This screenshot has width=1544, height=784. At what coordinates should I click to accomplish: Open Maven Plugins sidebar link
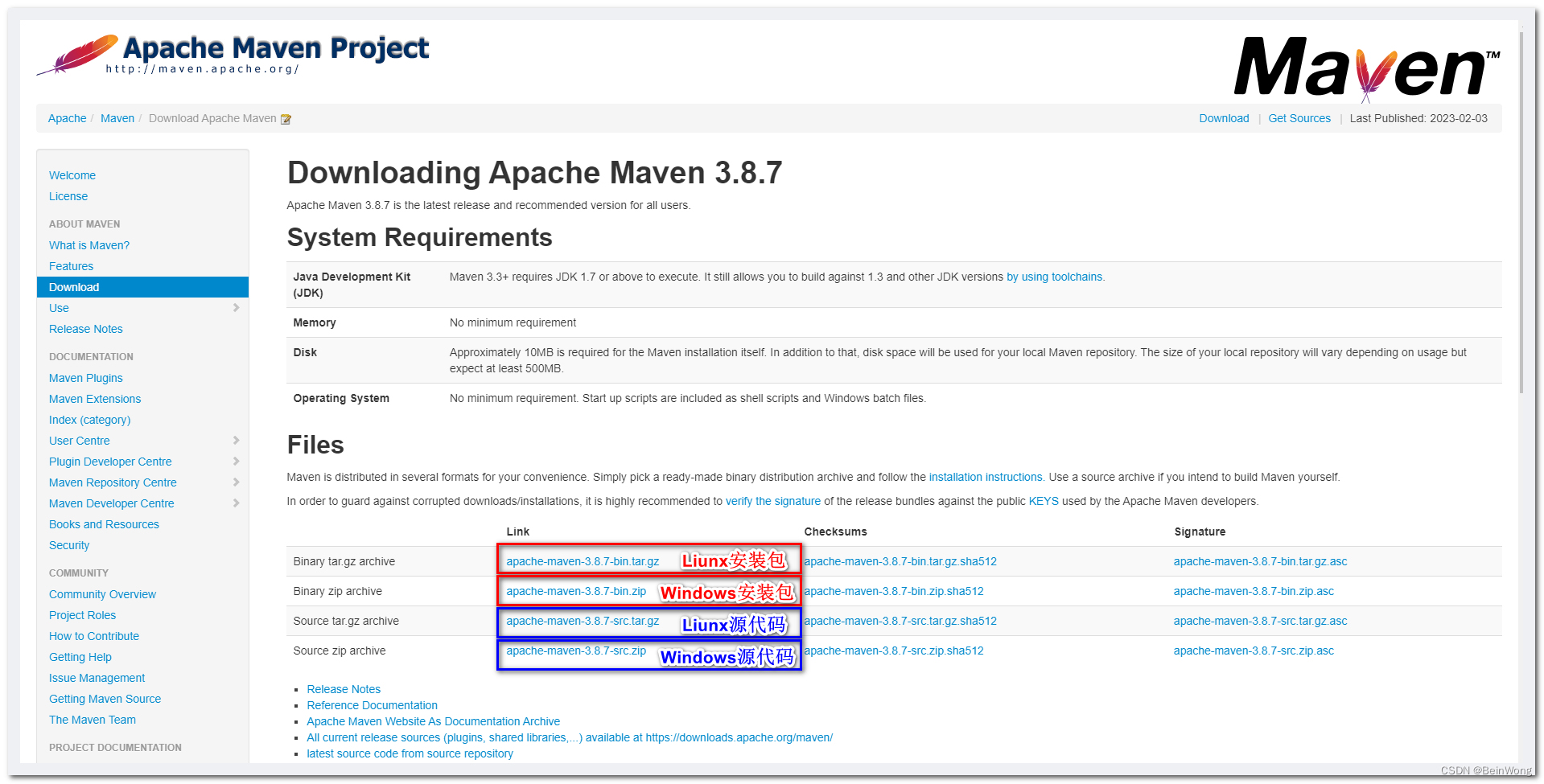(86, 378)
